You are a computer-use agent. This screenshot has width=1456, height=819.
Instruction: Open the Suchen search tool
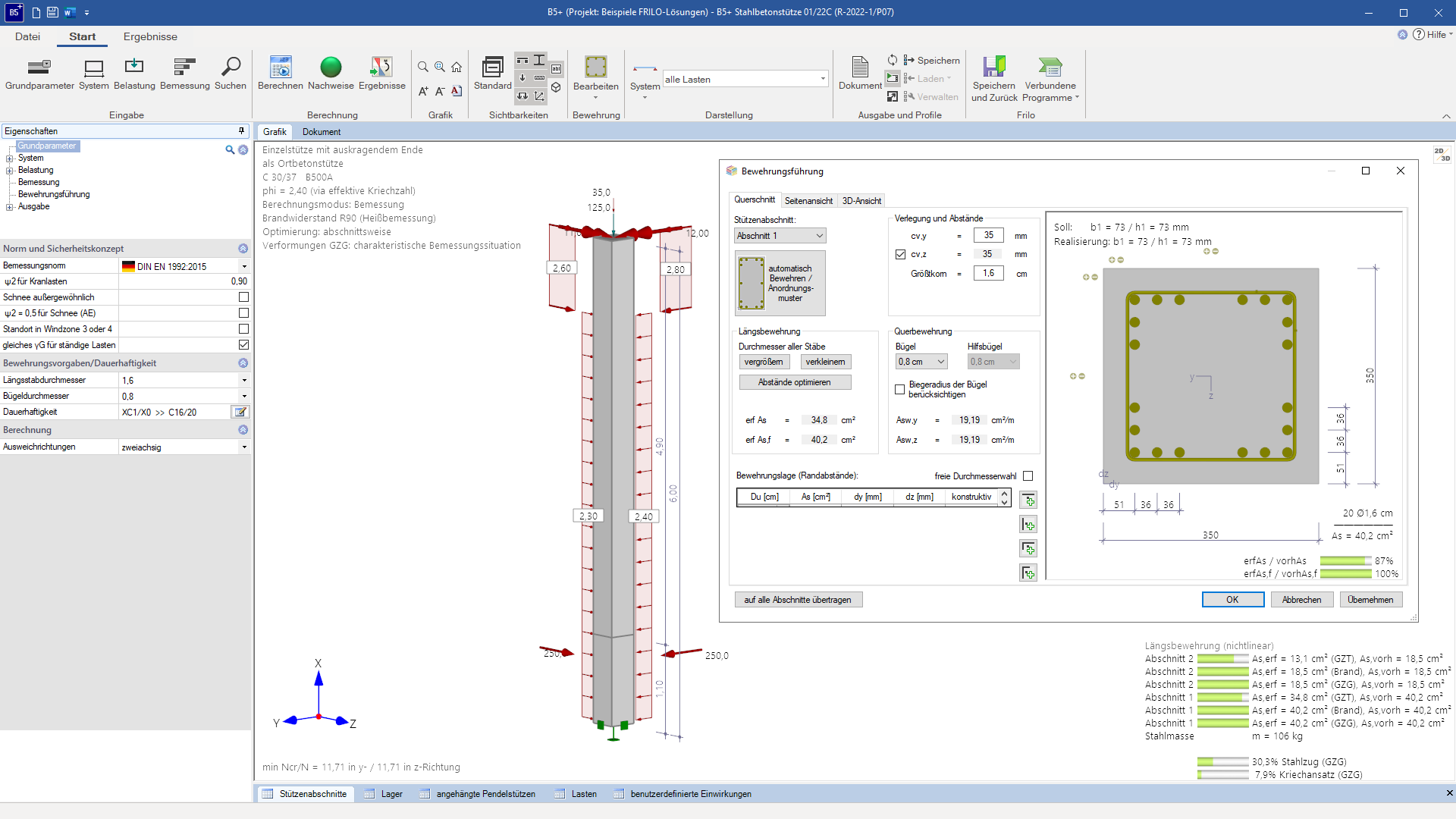pyautogui.click(x=231, y=74)
